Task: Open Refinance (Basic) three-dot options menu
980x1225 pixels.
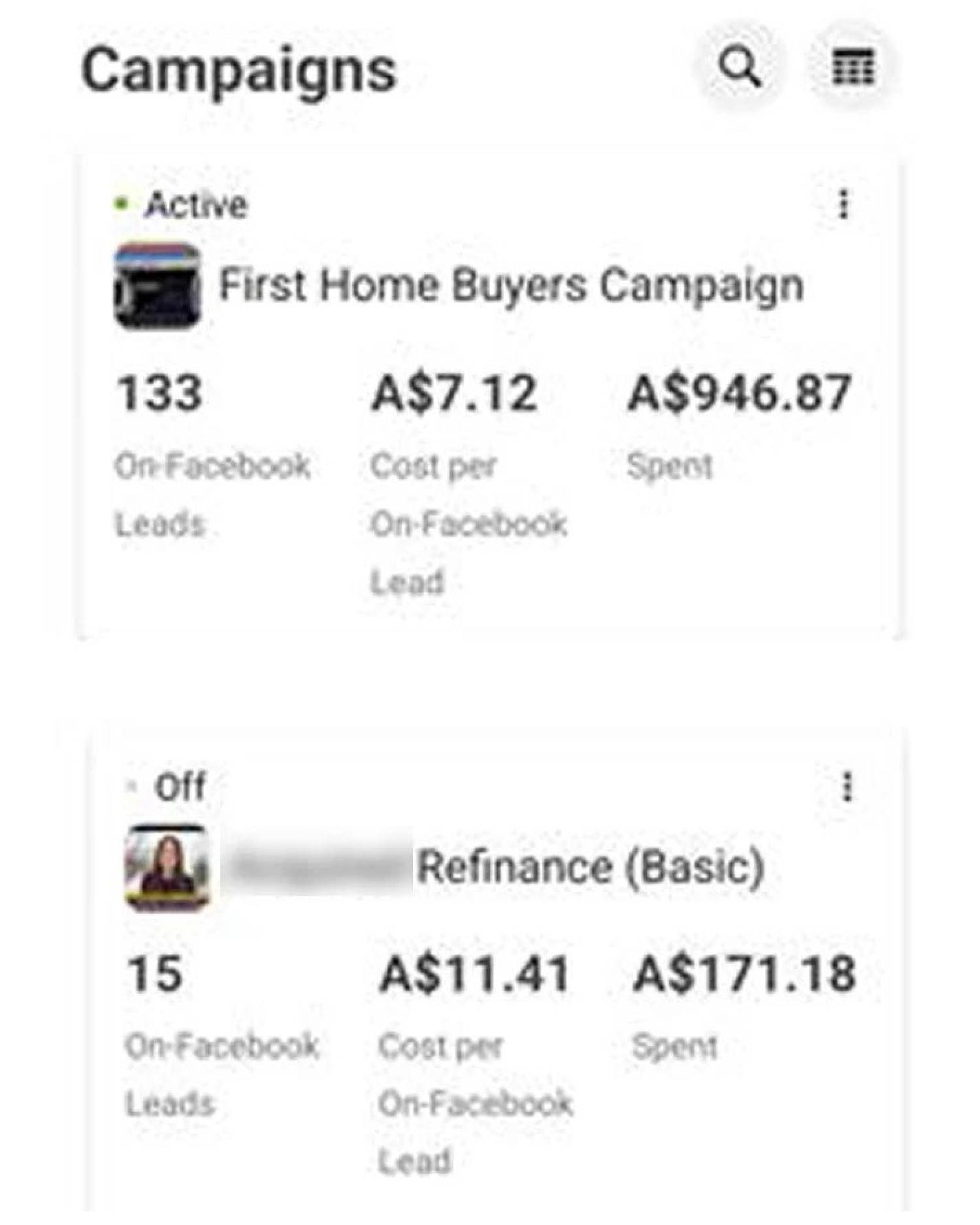Action: point(847,786)
